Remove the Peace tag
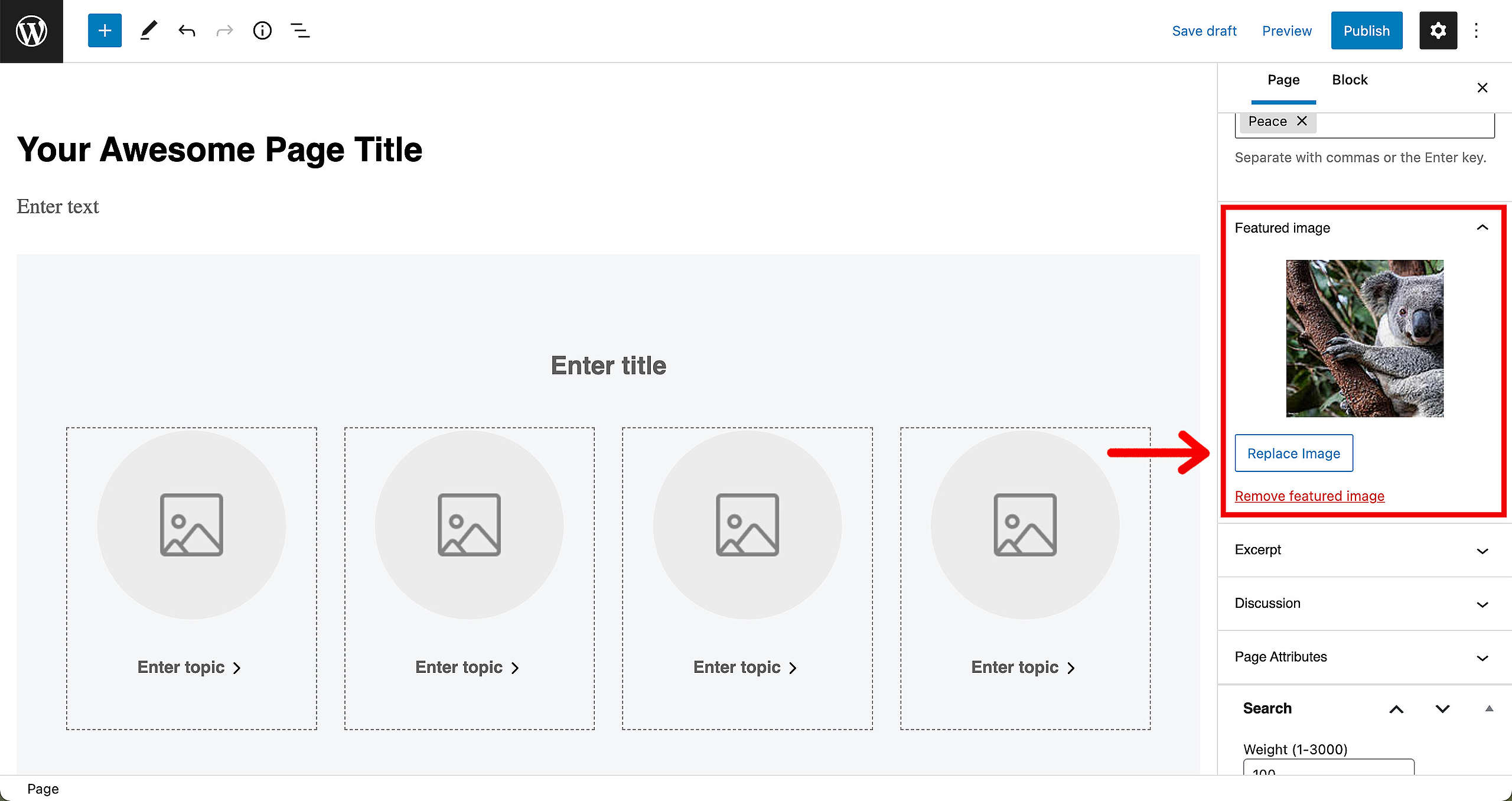The image size is (1512, 801). 1302,121
